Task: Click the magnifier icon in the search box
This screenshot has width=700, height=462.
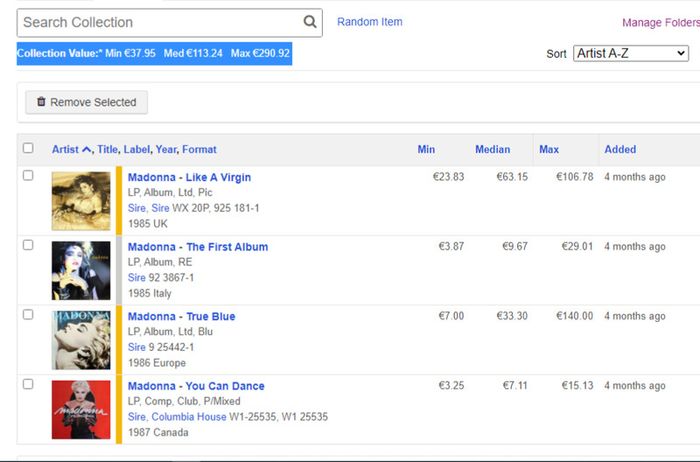Action: [x=310, y=21]
